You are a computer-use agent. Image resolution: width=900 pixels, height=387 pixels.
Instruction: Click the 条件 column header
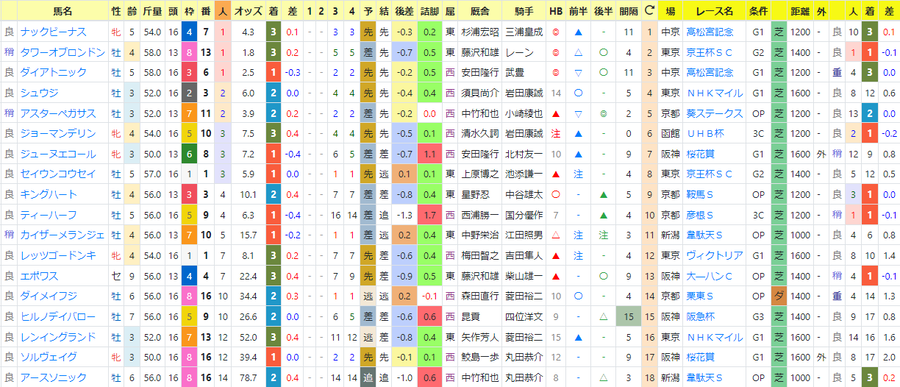pyautogui.click(x=758, y=11)
